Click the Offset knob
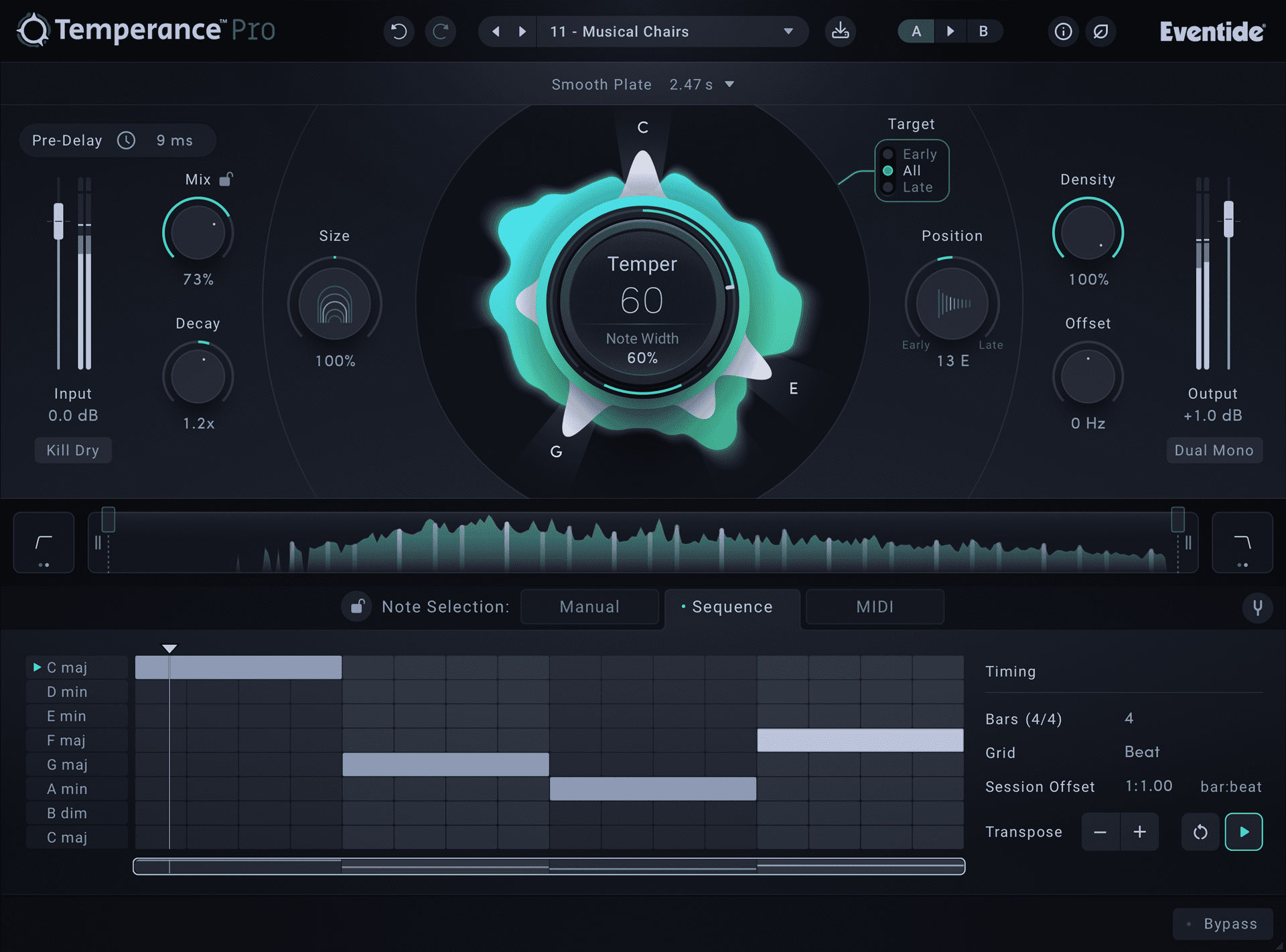This screenshot has height=952, width=1286. (1088, 376)
